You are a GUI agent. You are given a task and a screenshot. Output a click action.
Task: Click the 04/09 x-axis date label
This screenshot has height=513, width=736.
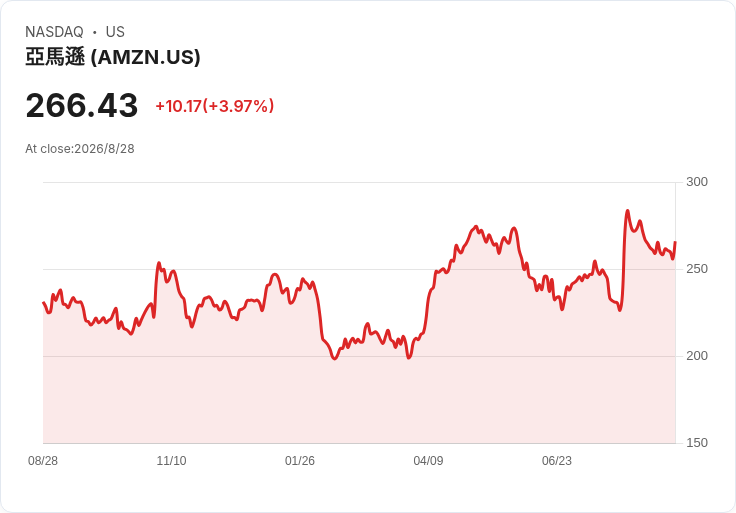pyautogui.click(x=428, y=461)
